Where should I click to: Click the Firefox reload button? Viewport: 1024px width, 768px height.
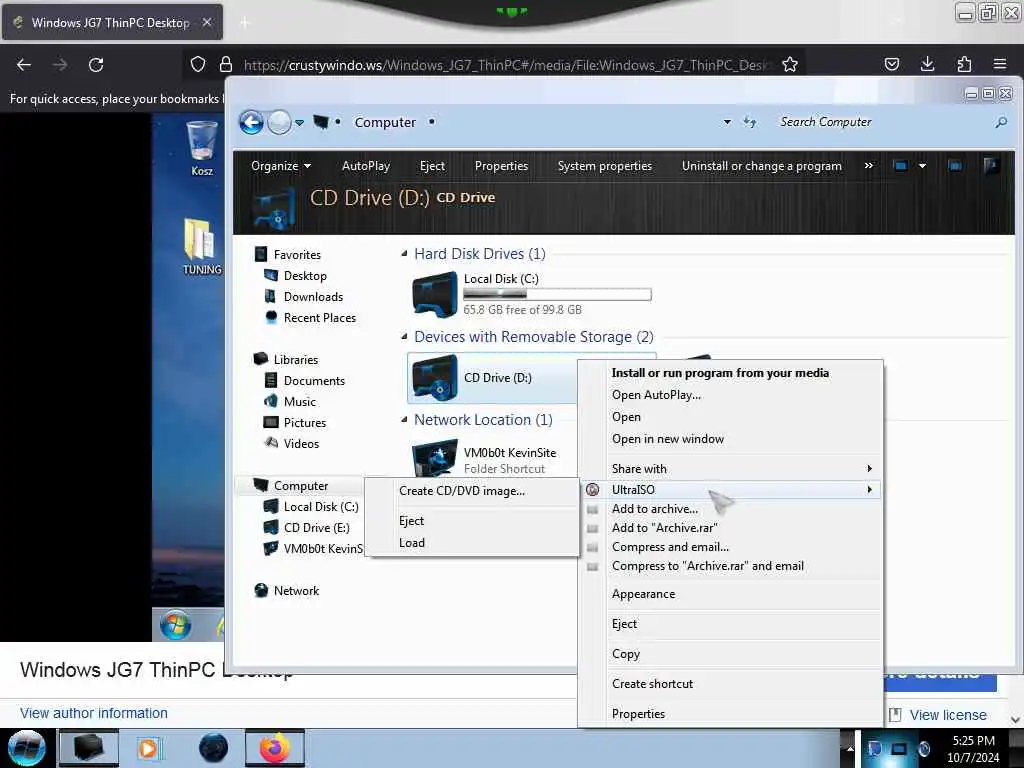tap(96, 65)
